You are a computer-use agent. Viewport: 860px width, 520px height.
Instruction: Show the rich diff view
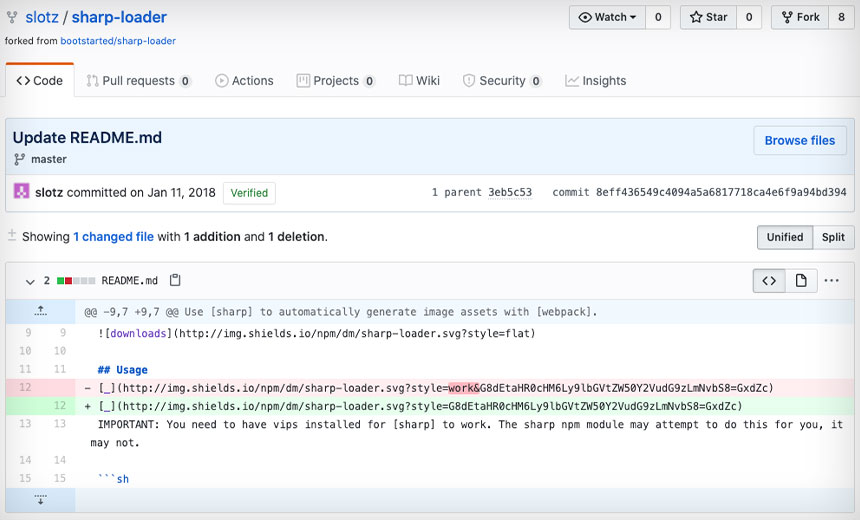pyautogui.click(x=801, y=281)
